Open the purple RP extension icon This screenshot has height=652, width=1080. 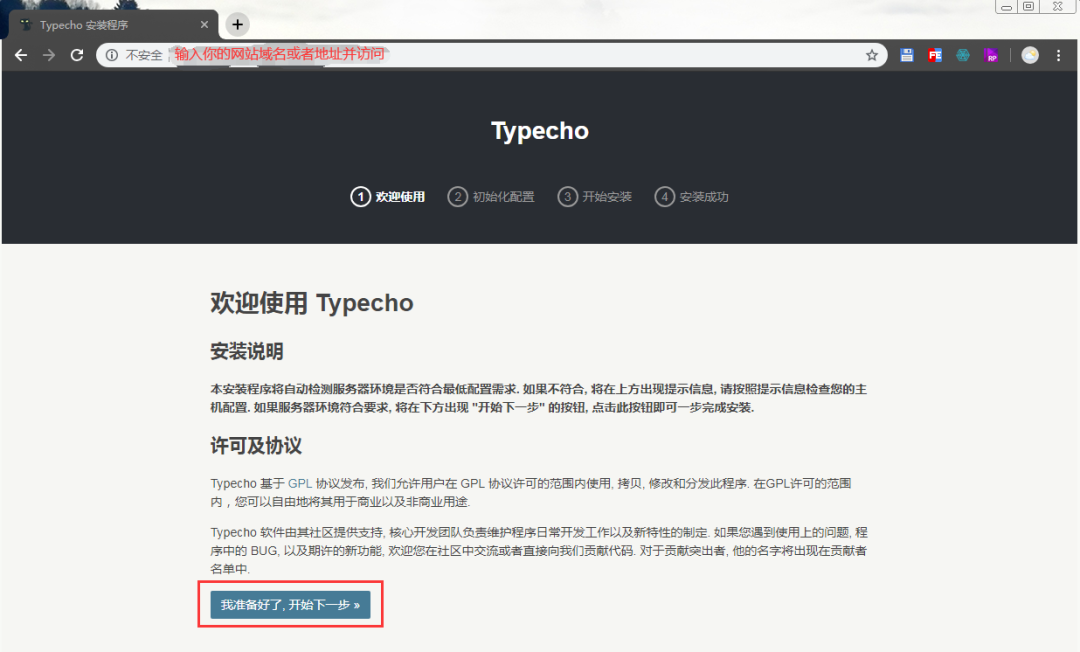click(991, 55)
